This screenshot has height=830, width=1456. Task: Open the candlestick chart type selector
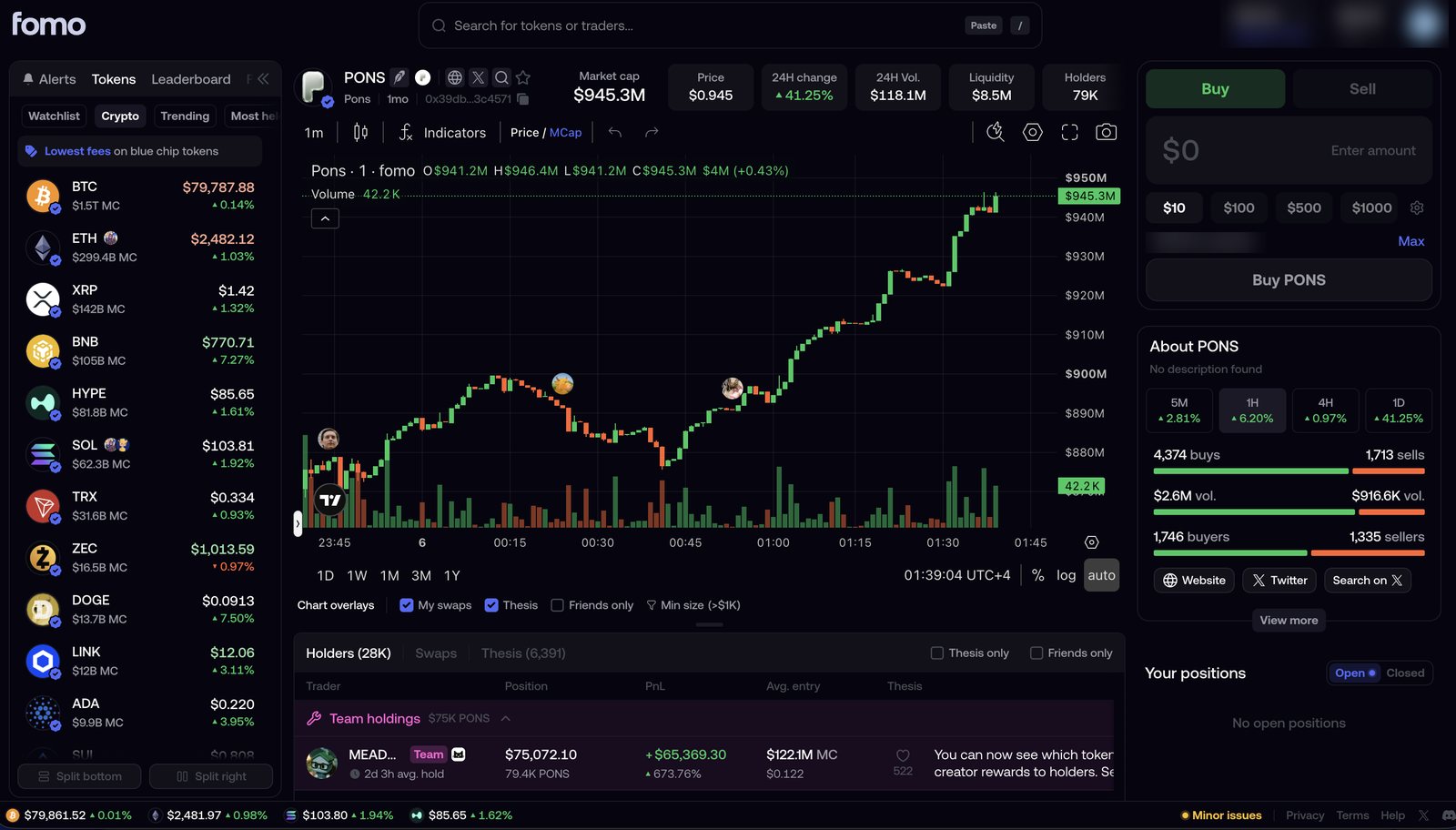pos(360,133)
